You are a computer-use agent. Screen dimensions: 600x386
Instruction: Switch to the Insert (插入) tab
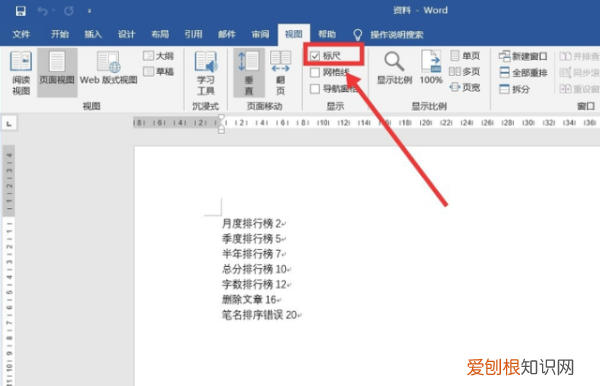click(93, 34)
